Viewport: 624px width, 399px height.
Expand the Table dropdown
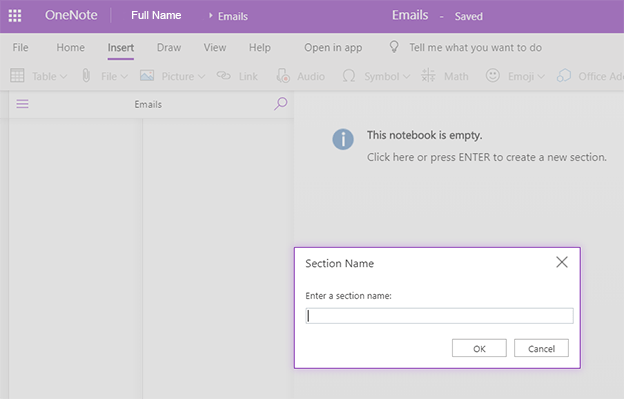coord(63,76)
